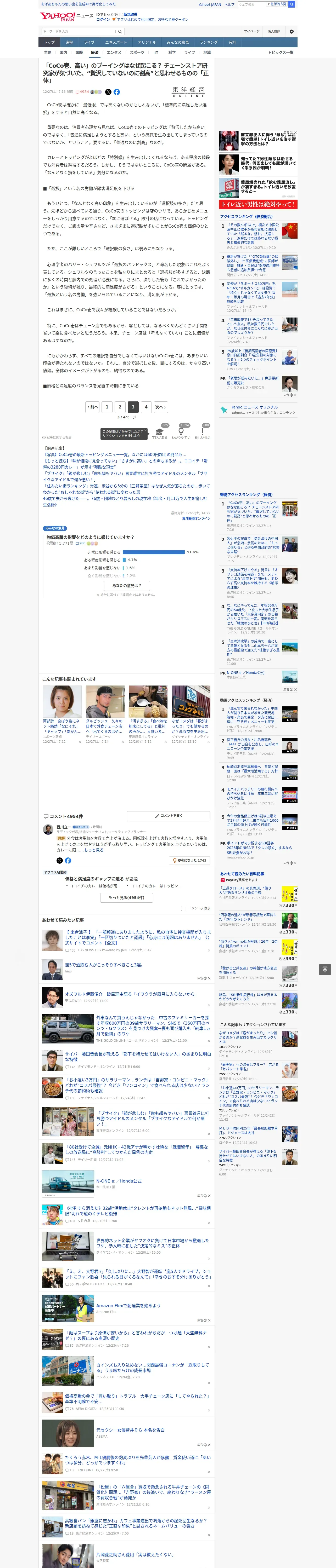Open the 速報 tab

tap(69, 43)
